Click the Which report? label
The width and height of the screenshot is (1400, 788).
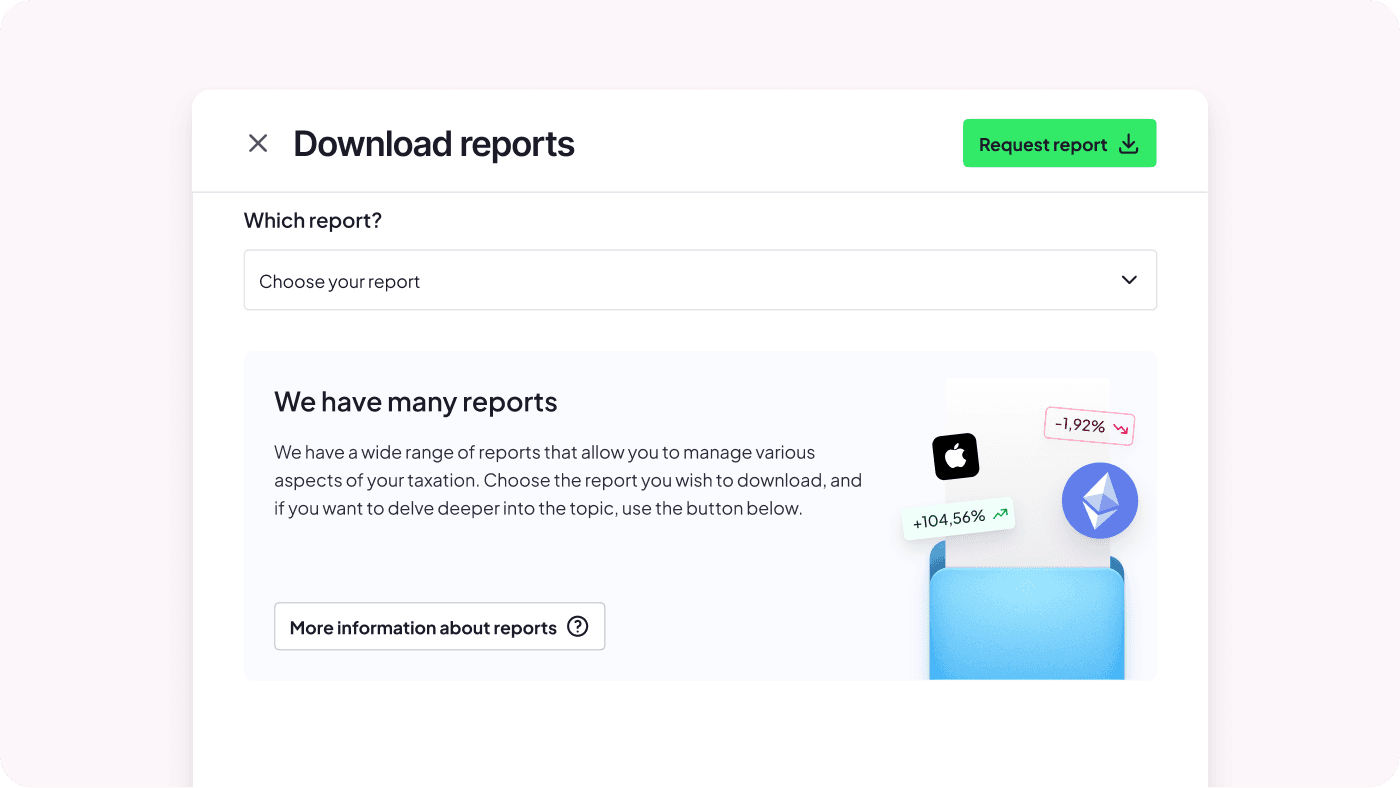pos(312,220)
